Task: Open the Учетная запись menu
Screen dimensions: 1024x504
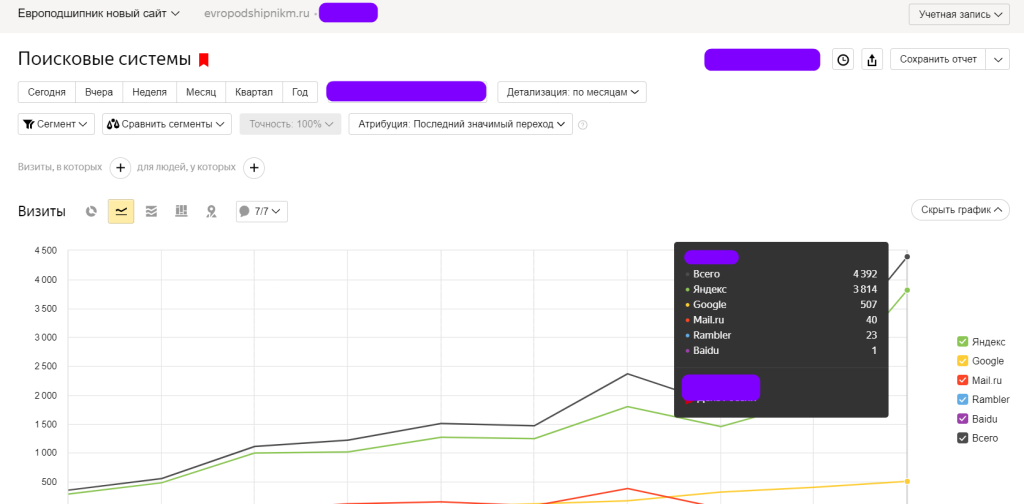Action: 958,14
